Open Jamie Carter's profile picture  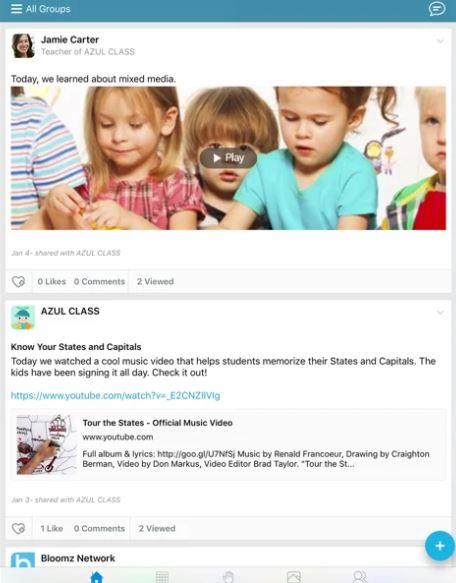(x=23, y=46)
